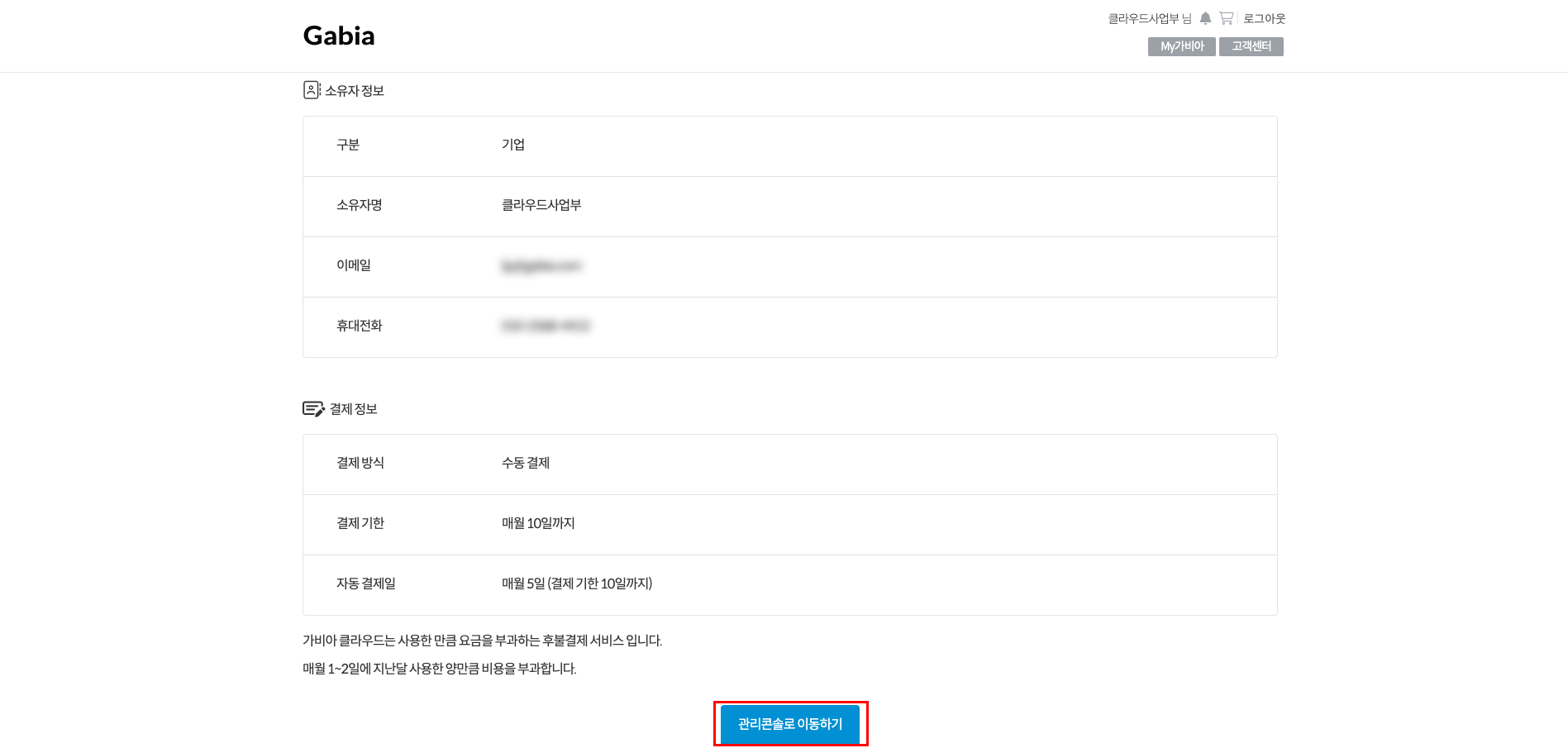Image resolution: width=1568 pixels, height=748 pixels.
Task: Open the 고객센터 menu
Action: point(1251,46)
